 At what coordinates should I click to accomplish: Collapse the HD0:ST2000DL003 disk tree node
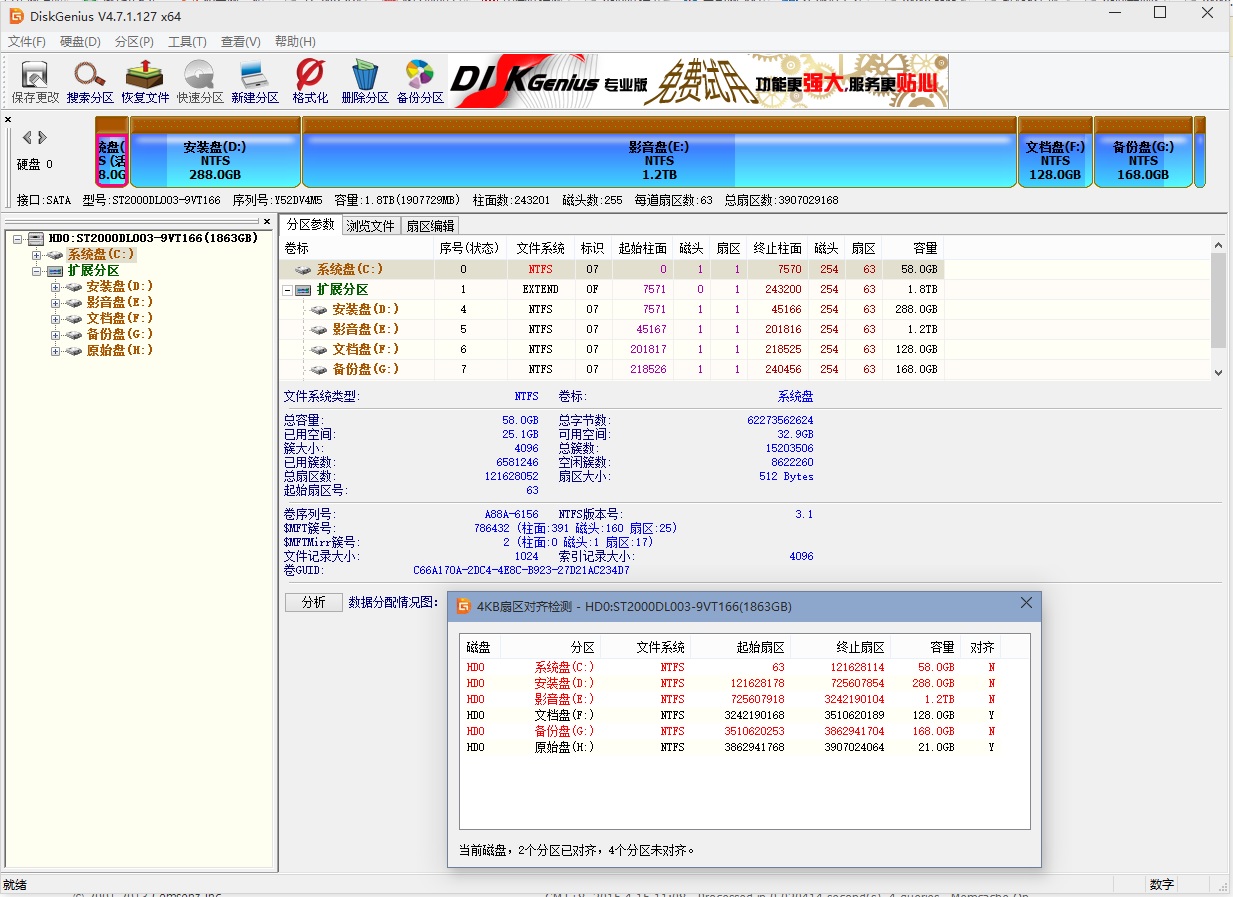coord(18,238)
